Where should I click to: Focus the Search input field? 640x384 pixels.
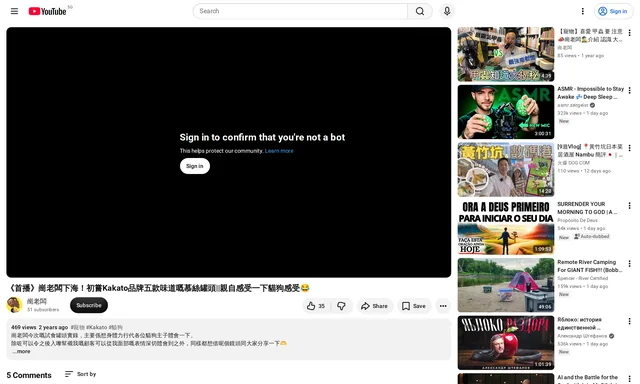(300, 11)
